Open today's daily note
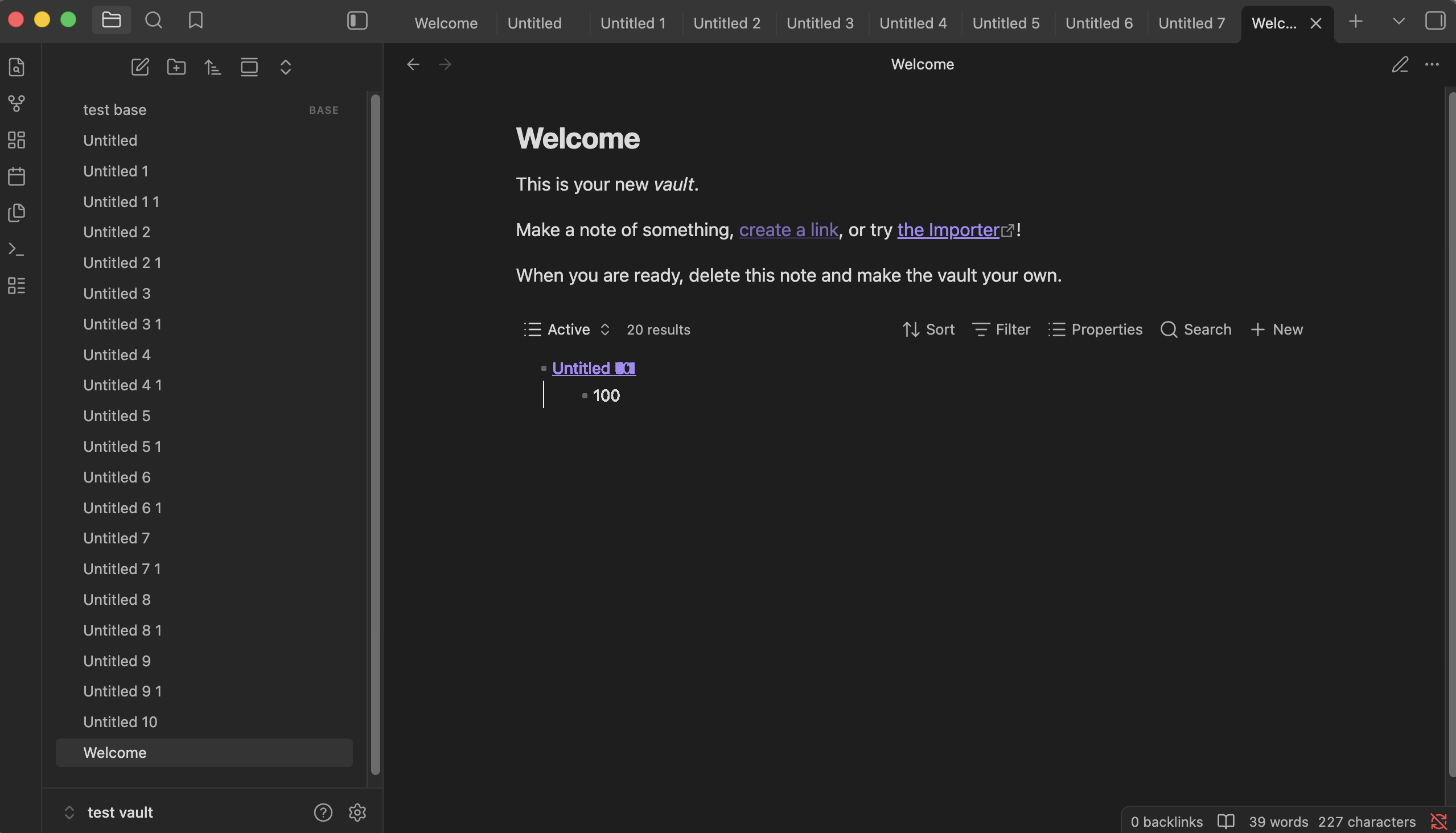1456x833 pixels. point(17,176)
